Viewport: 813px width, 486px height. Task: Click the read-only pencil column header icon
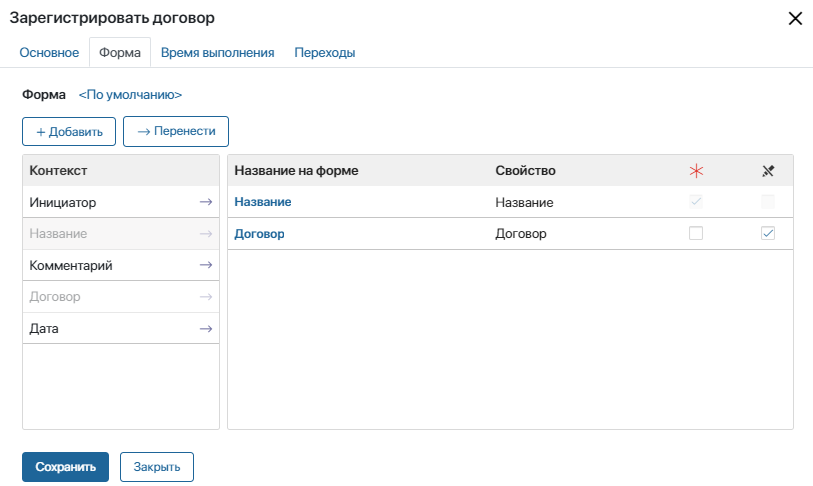(x=768, y=171)
